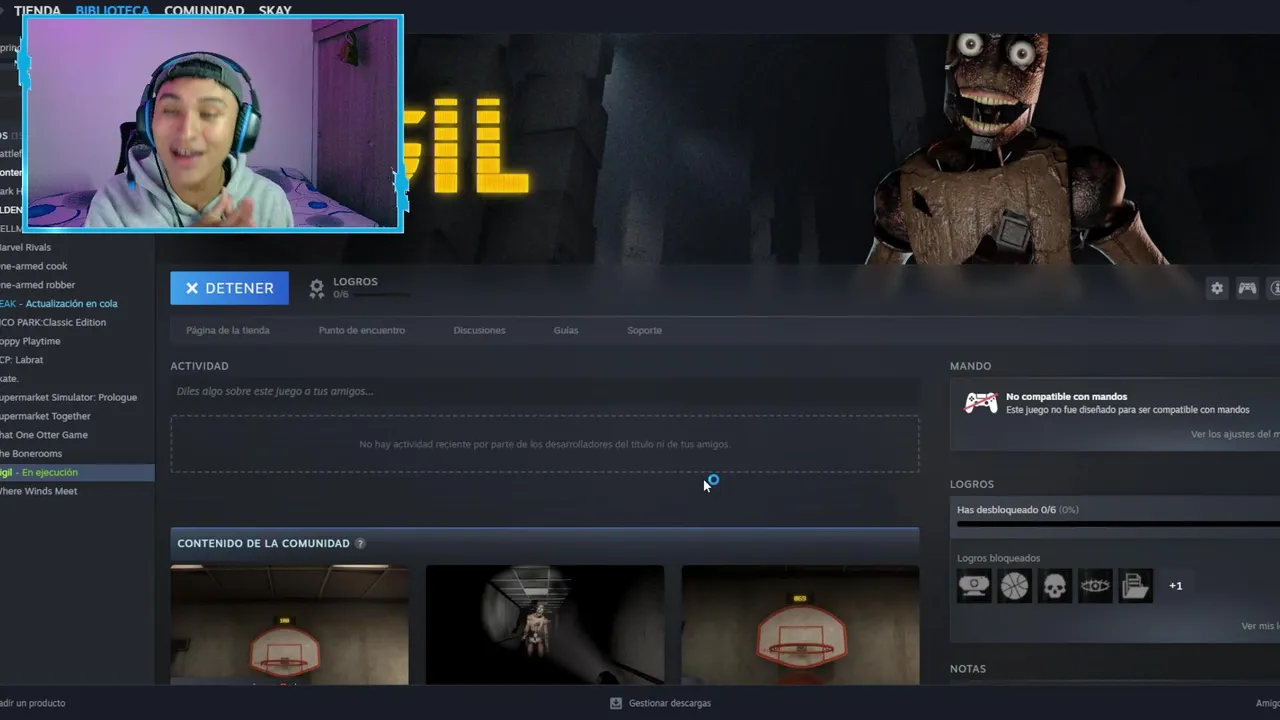Click the no-controller-support gamepad icon
1280x720 pixels.
click(x=980, y=403)
